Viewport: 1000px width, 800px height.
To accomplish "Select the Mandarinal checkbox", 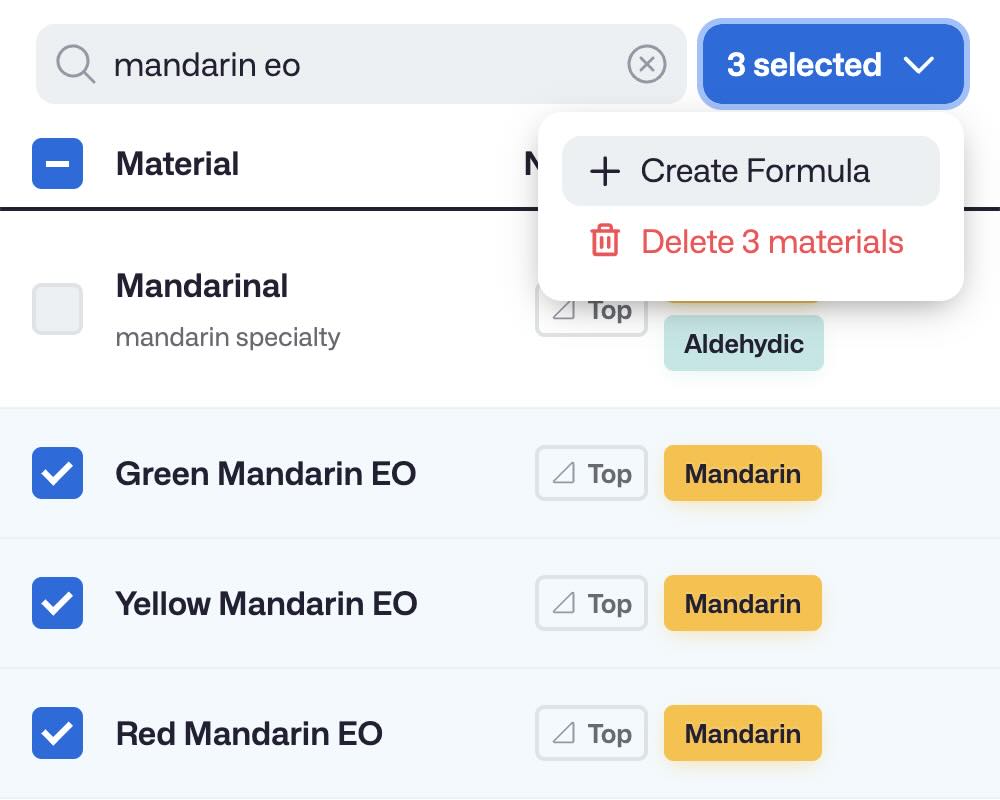I will 57,309.
